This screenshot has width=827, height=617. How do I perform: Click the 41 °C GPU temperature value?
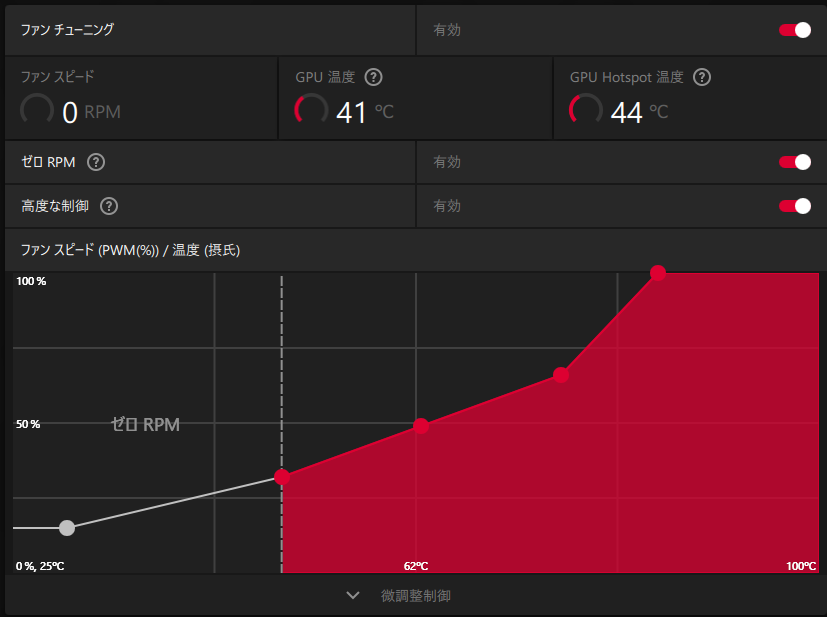coord(364,112)
